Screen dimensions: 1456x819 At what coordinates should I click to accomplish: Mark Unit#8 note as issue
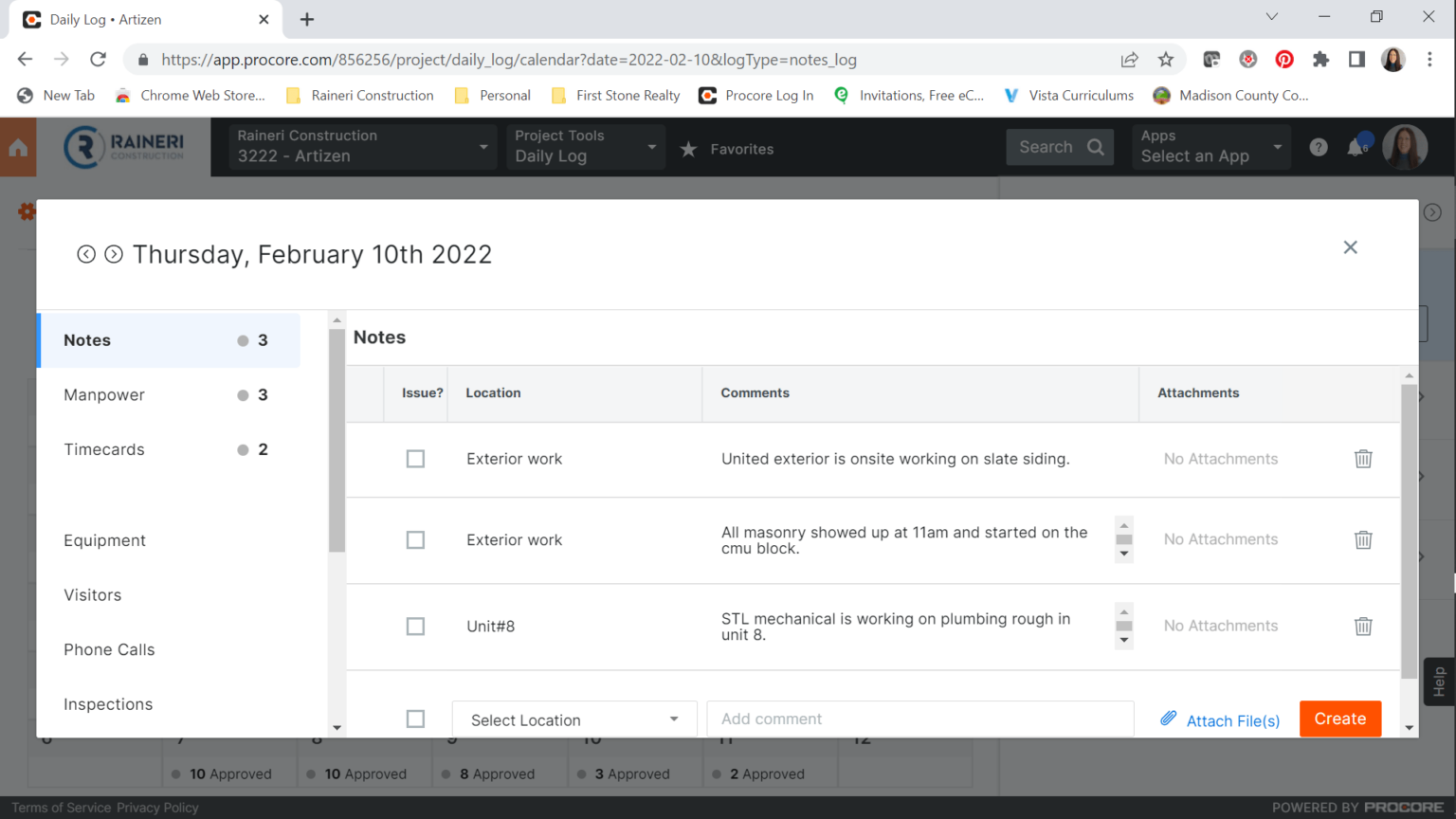point(415,627)
